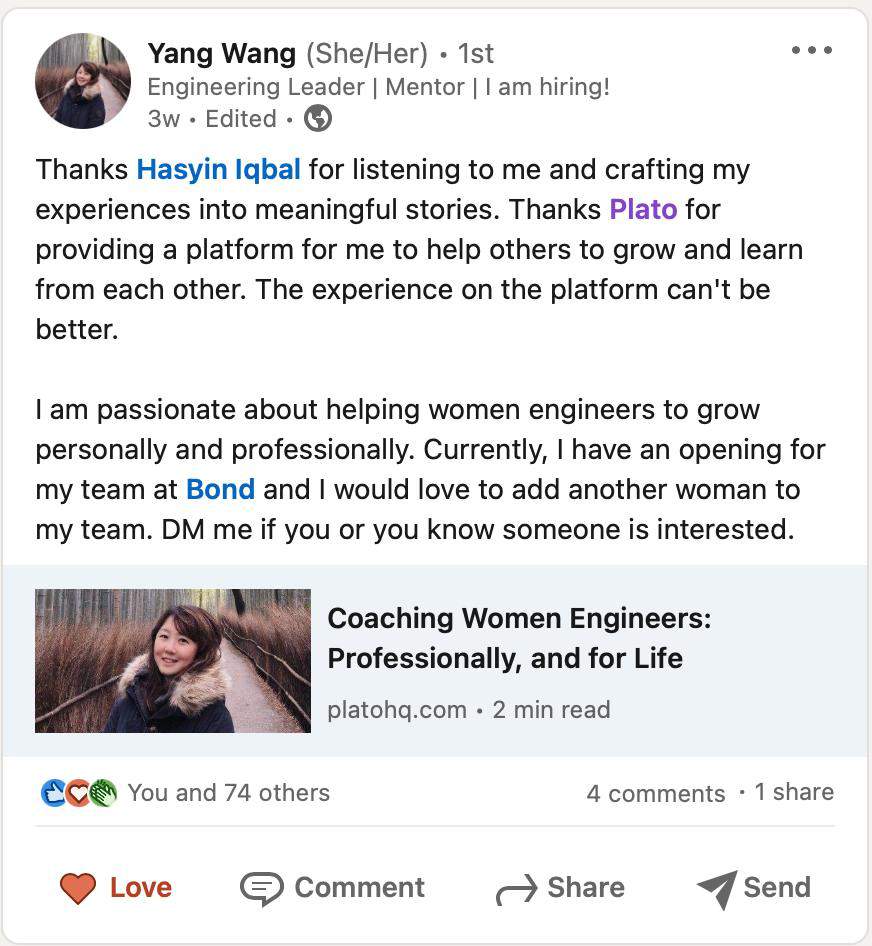The image size is (872, 946).
Task: View the 1 share details
Action: (x=794, y=792)
